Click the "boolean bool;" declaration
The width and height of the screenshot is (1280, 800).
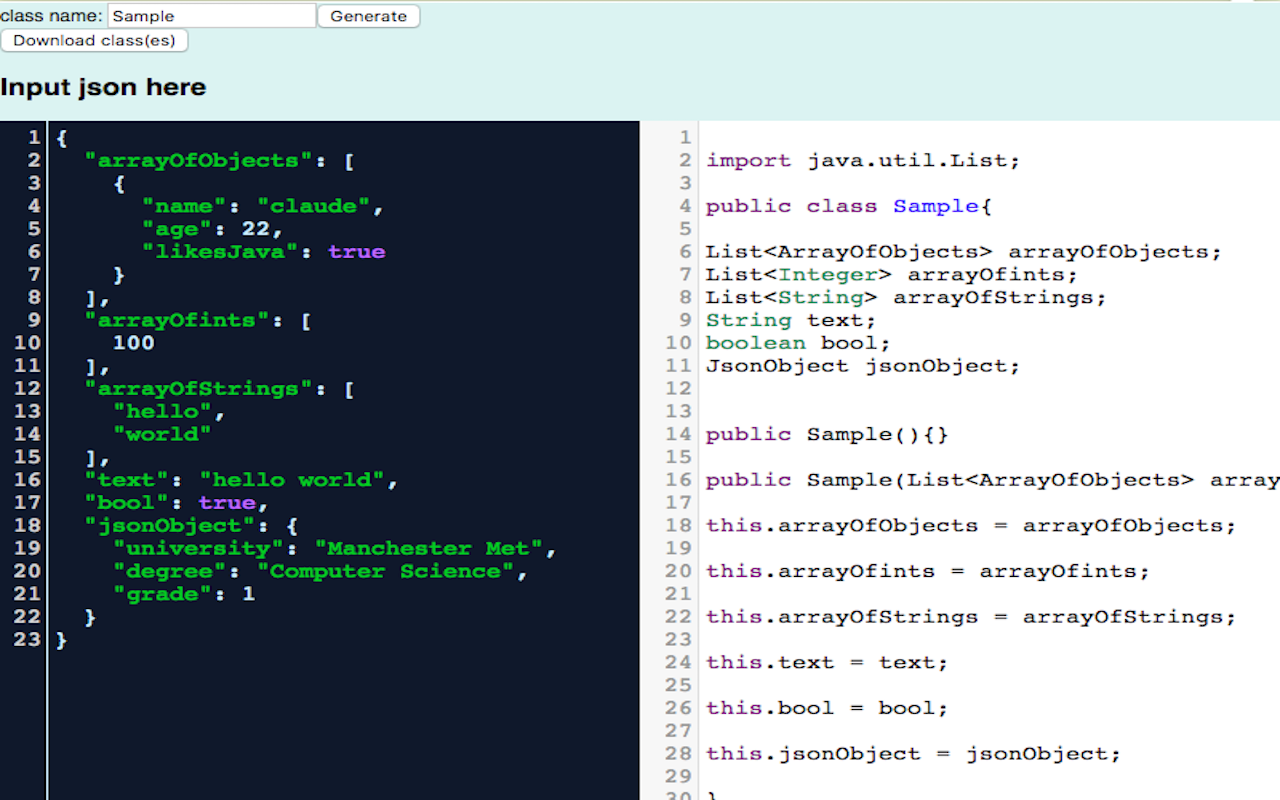[x=798, y=343]
